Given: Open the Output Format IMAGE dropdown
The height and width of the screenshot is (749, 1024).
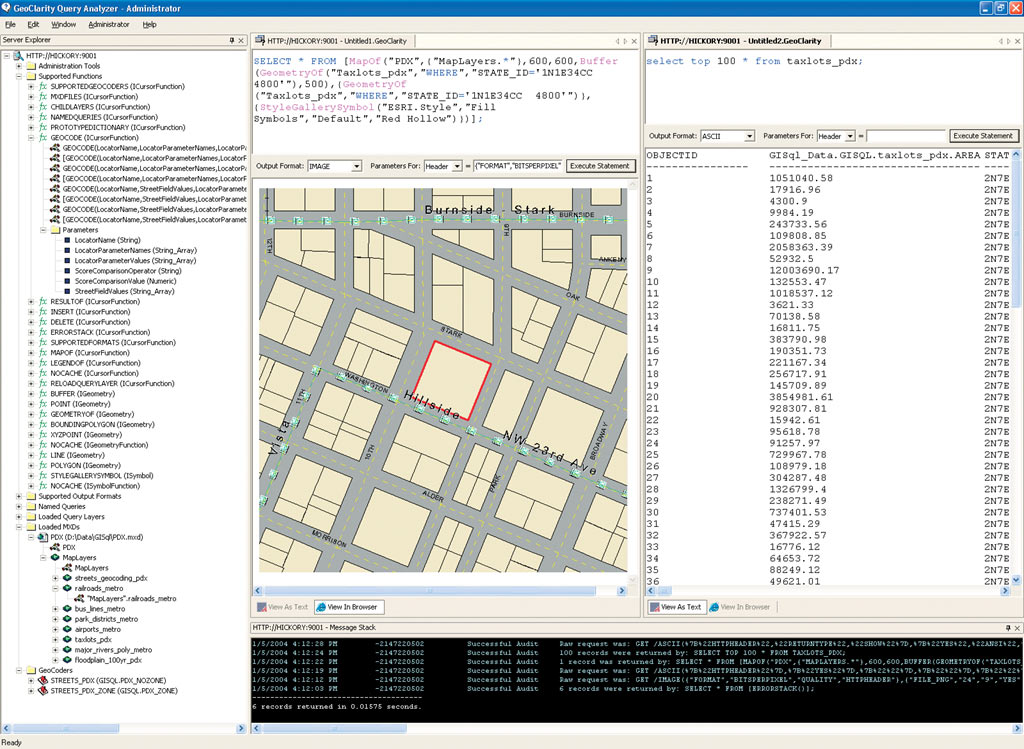Looking at the screenshot, I should tap(356, 166).
